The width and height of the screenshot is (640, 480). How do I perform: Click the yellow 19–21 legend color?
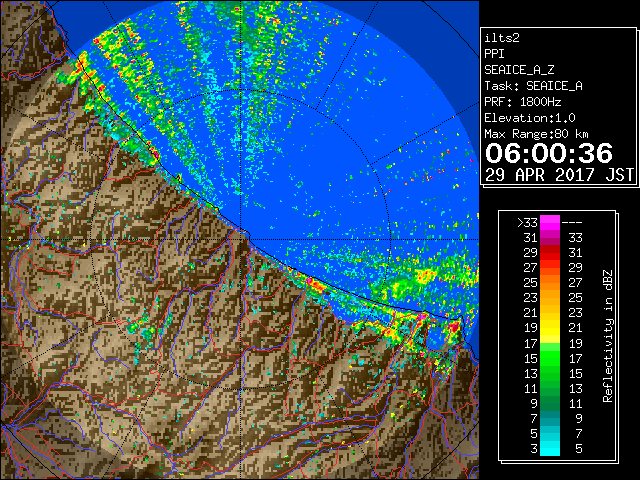[x=550, y=328]
